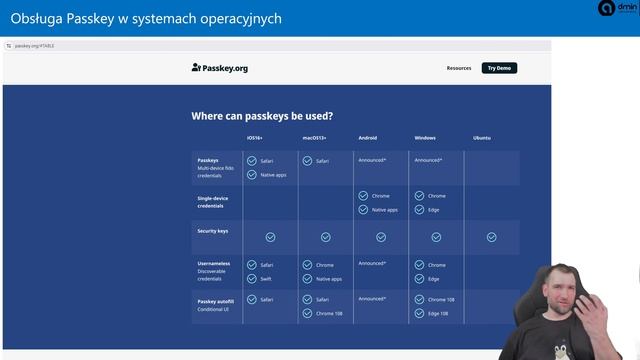Click Chrome 108 checkmark in autofill row, Windows
The width and height of the screenshot is (640, 360).
[x=419, y=300]
